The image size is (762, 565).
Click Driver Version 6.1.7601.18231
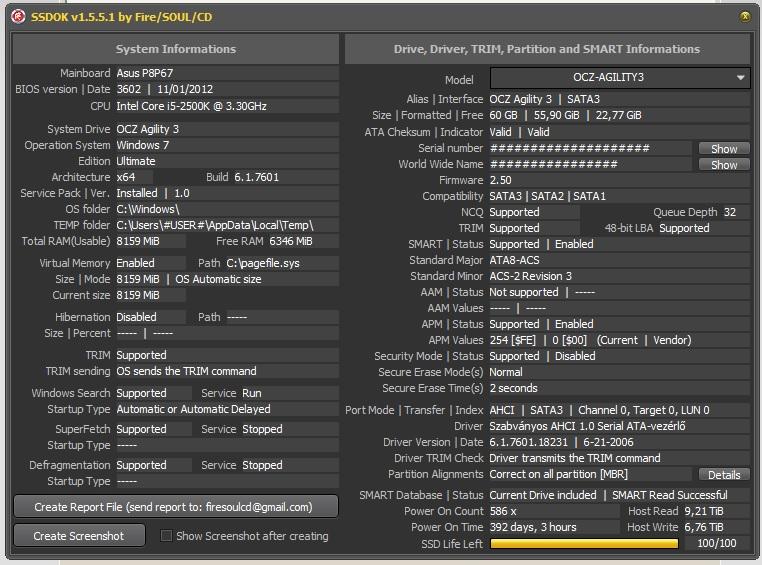pos(529,443)
